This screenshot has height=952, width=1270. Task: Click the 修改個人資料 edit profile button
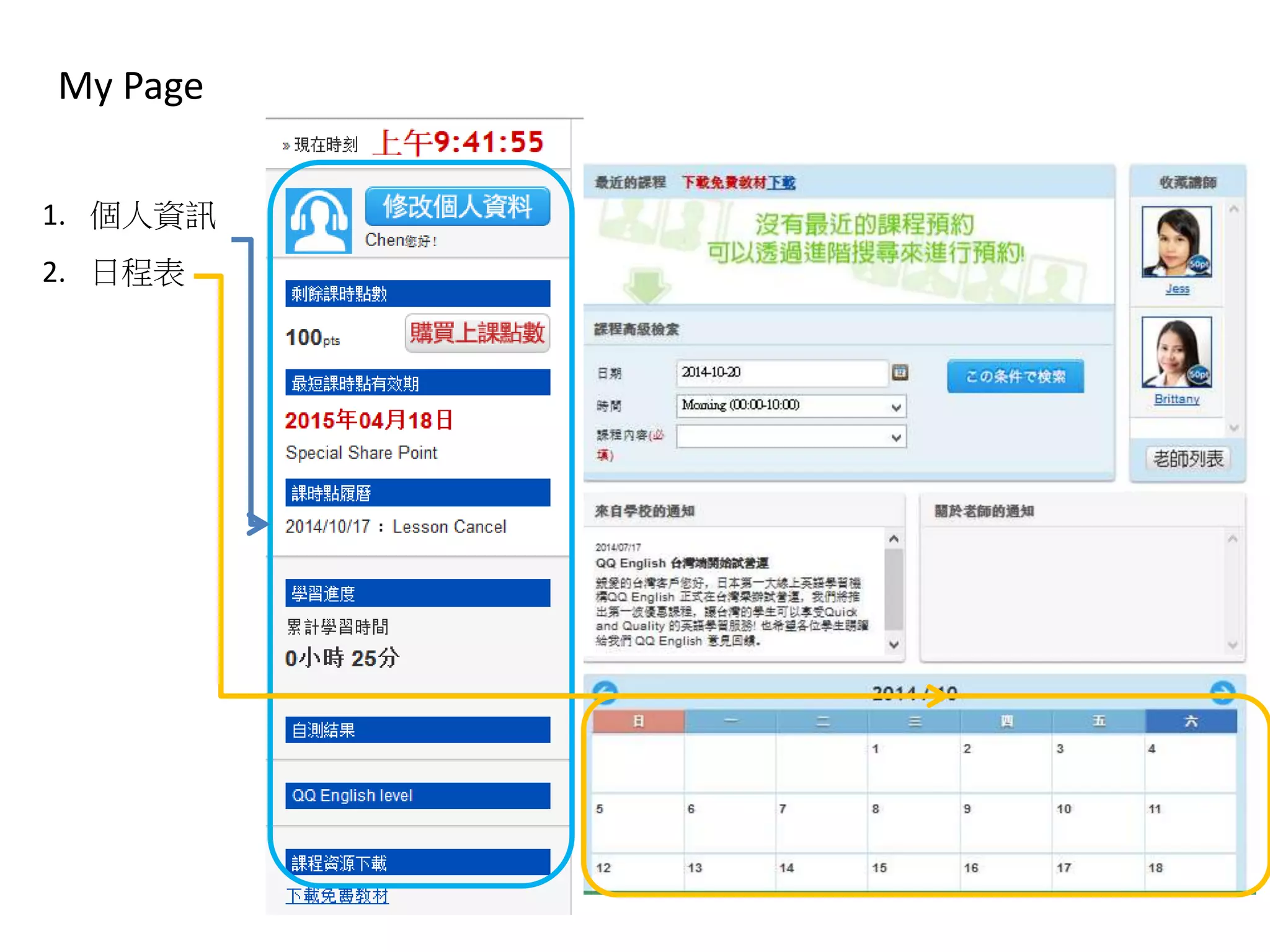[x=457, y=207]
